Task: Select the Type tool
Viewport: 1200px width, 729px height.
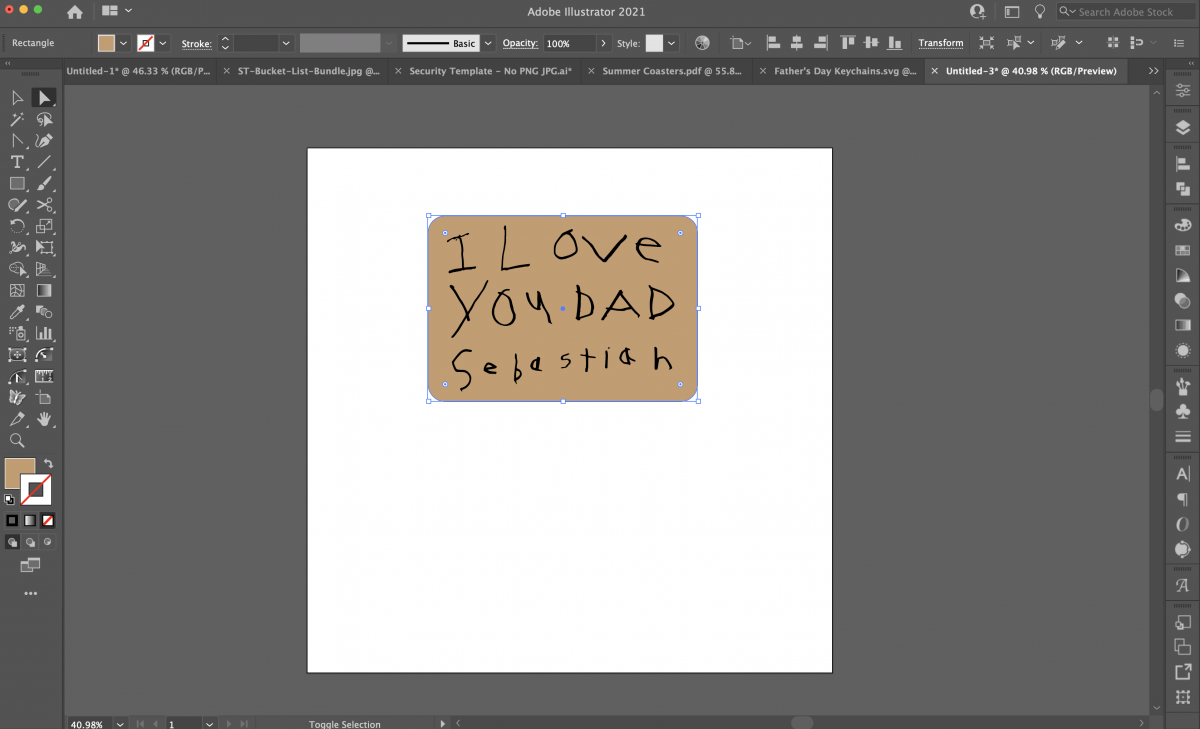Action: tap(17, 162)
